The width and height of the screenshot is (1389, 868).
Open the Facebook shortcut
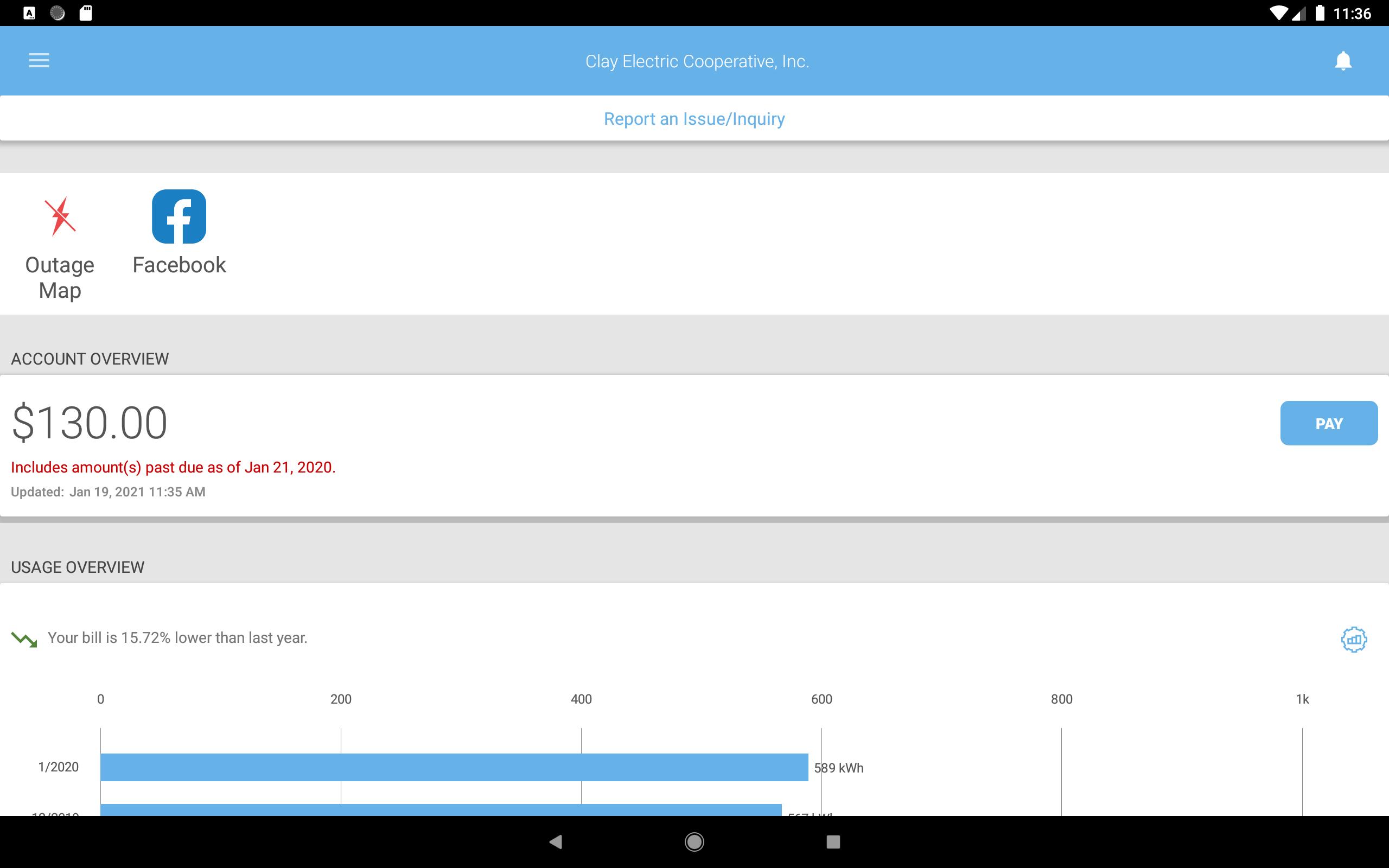click(x=179, y=233)
